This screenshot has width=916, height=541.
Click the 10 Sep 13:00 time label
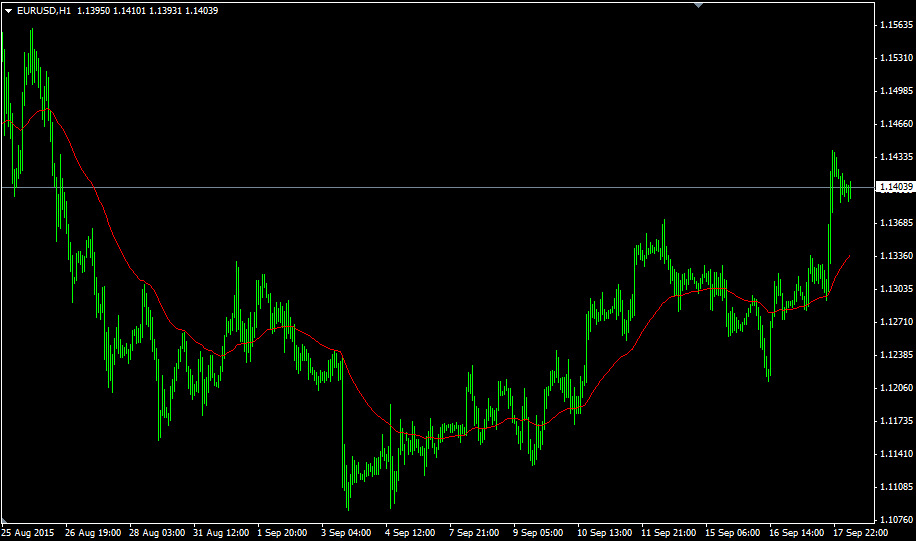(x=605, y=533)
